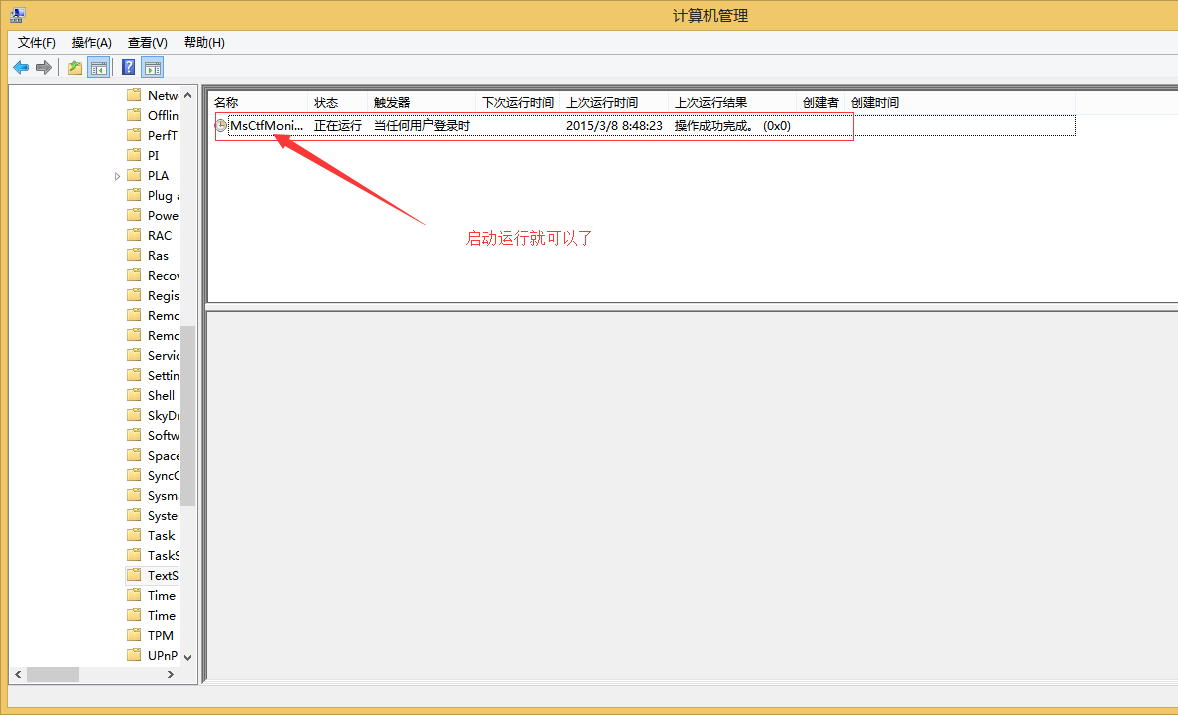Select the UPnP folder in the tree
1178x715 pixels.
coord(162,655)
